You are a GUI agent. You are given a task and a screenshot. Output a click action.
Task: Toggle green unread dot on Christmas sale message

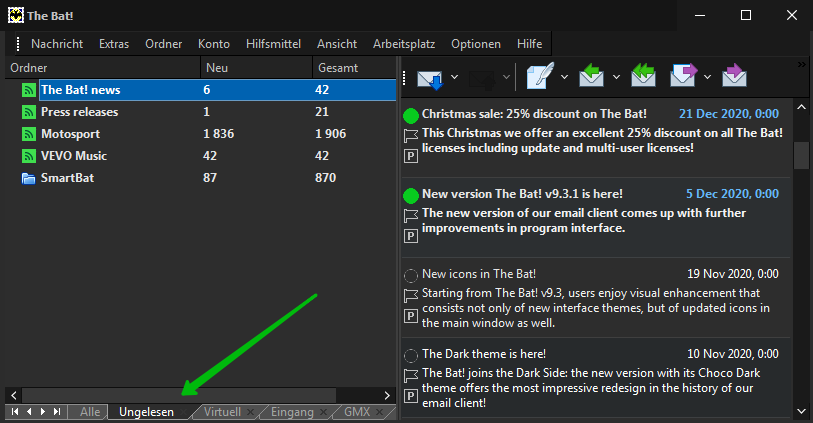411,116
